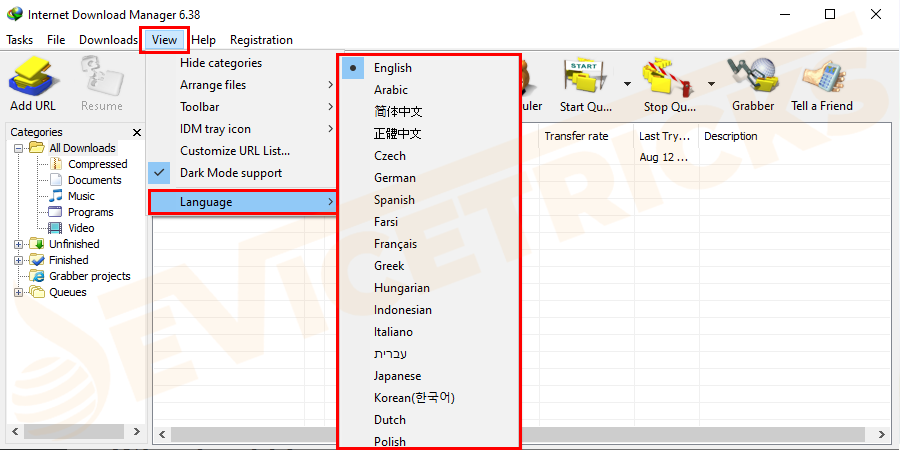
Task: Sort by Last Try column header
Action: click(x=666, y=137)
